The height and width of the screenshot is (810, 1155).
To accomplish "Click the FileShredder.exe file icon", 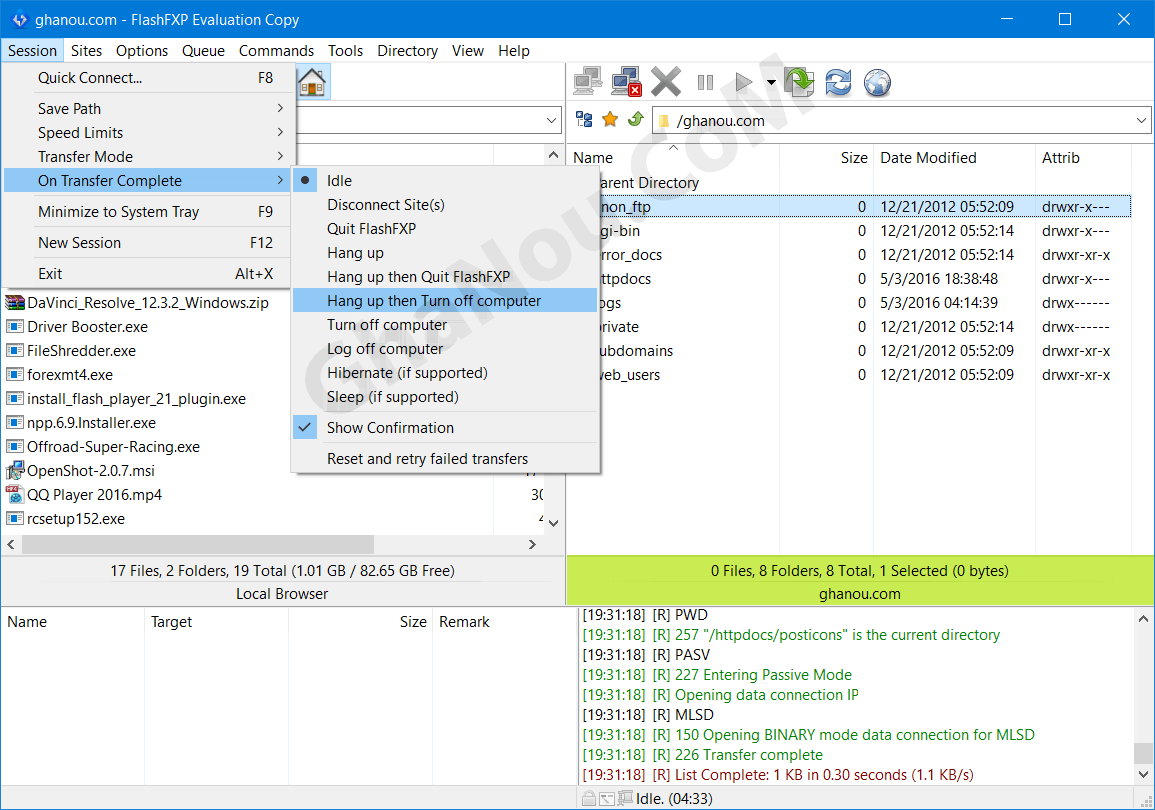I will 15,351.
